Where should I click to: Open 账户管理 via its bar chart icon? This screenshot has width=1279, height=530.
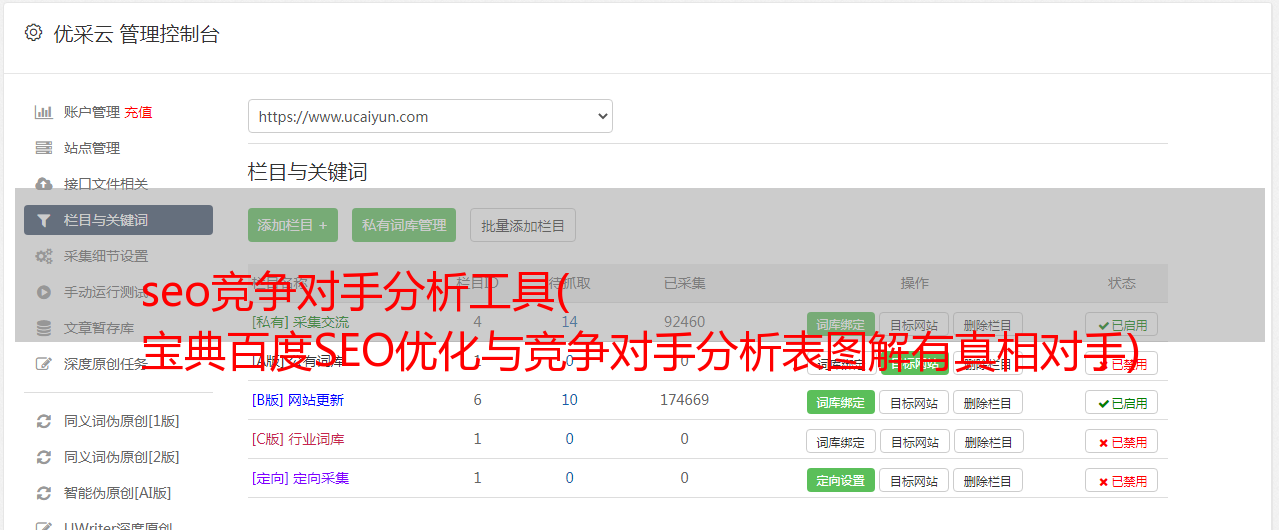[44, 112]
